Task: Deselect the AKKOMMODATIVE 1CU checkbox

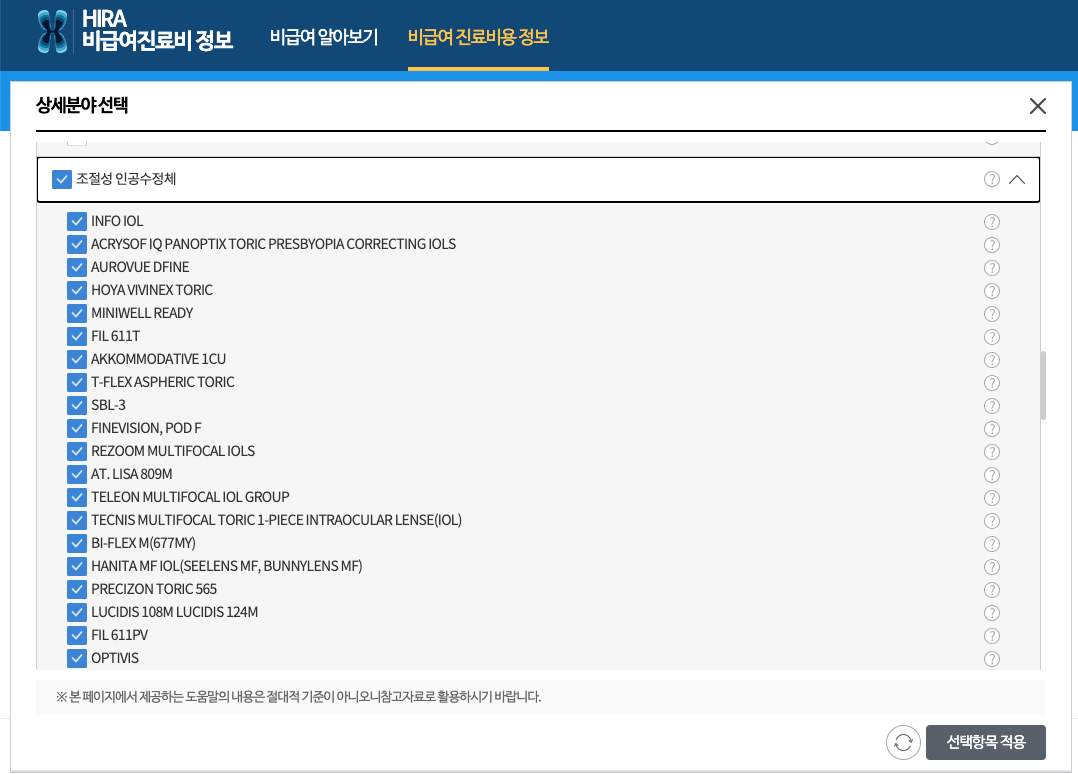Action: coord(77,359)
